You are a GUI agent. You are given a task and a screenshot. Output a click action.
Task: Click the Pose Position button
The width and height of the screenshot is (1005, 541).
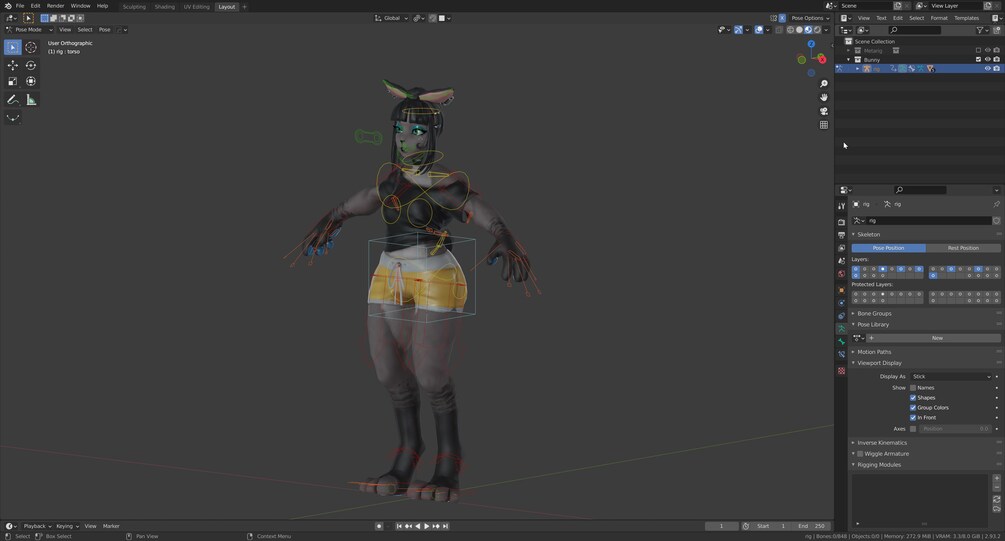coord(888,248)
